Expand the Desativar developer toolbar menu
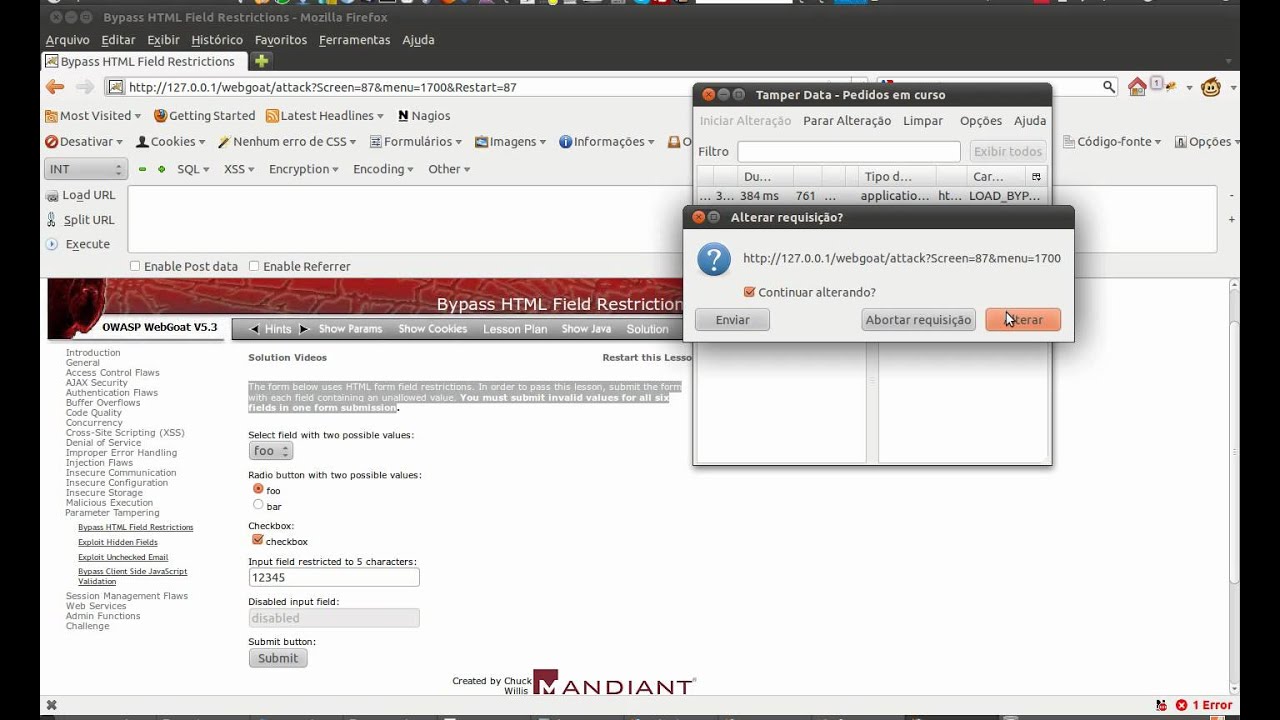 [x=85, y=142]
